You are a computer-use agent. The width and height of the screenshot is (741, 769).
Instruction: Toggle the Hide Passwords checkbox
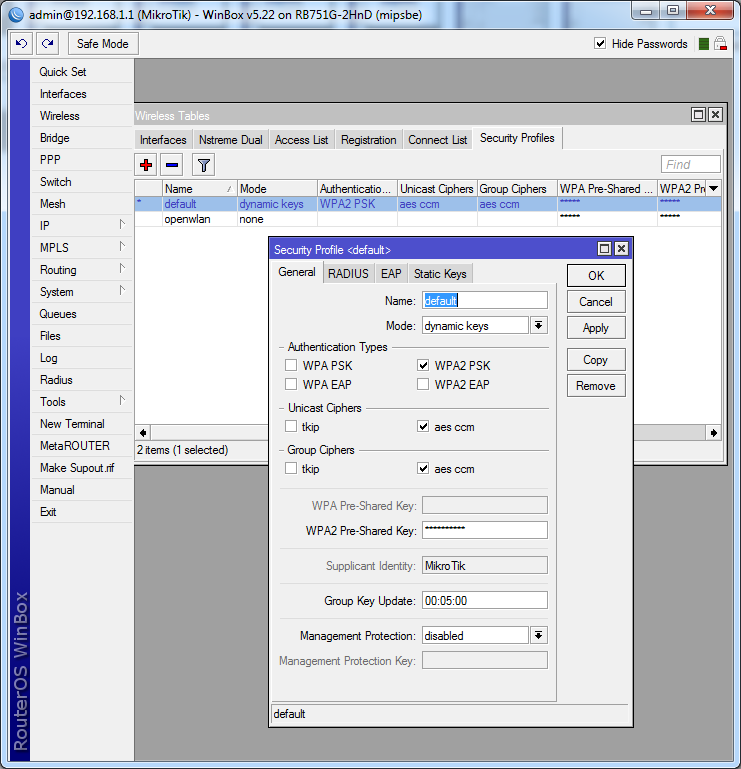click(x=600, y=43)
